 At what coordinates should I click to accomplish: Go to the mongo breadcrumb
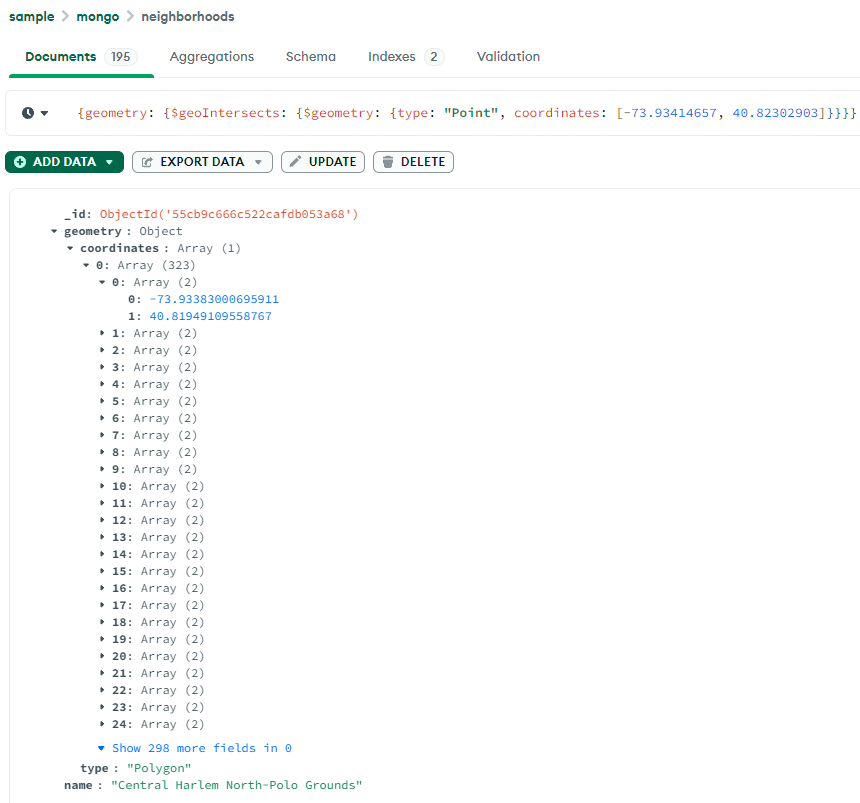coord(98,16)
